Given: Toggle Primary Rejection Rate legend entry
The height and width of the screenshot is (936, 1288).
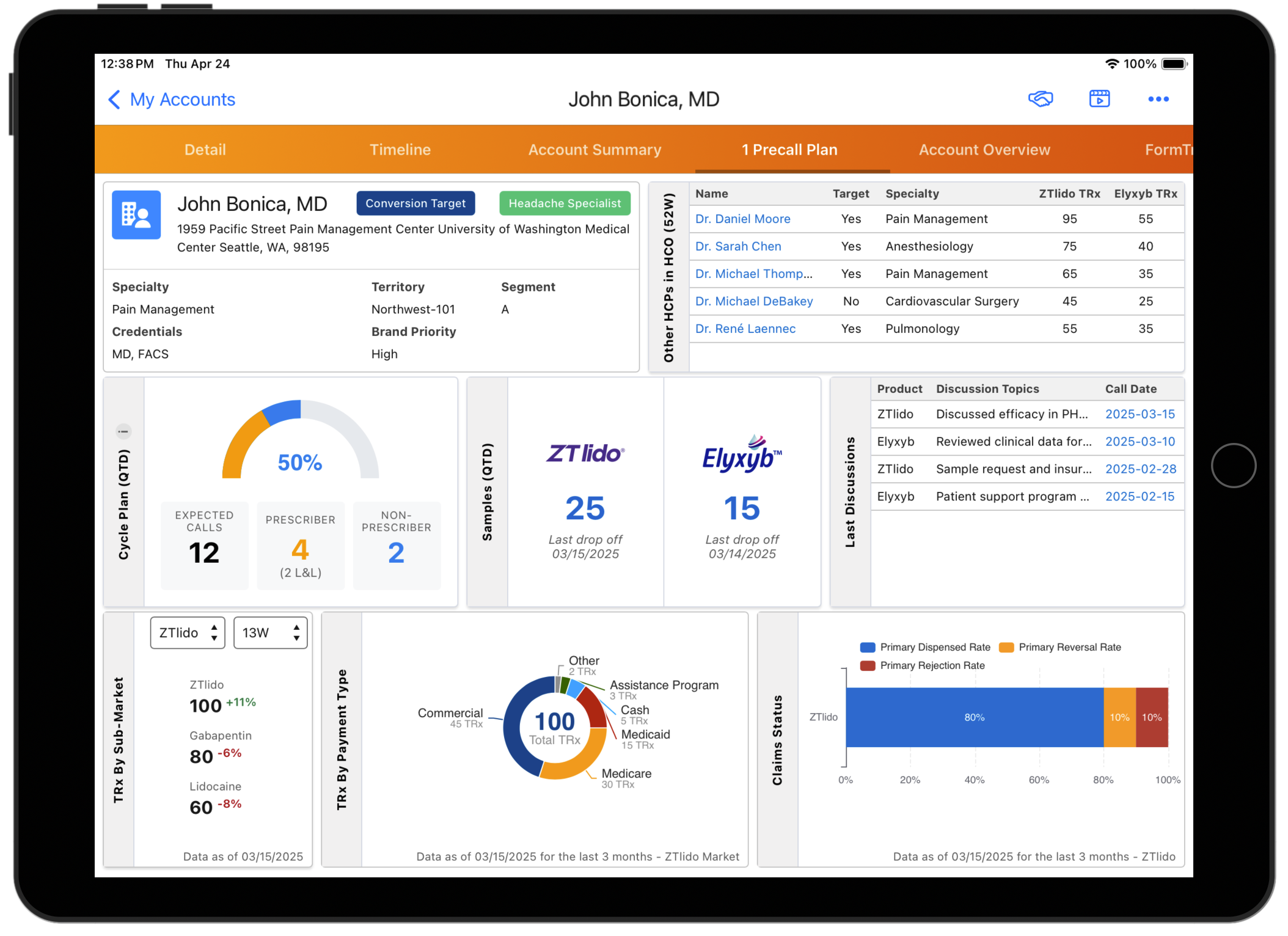Looking at the screenshot, I should [923, 665].
